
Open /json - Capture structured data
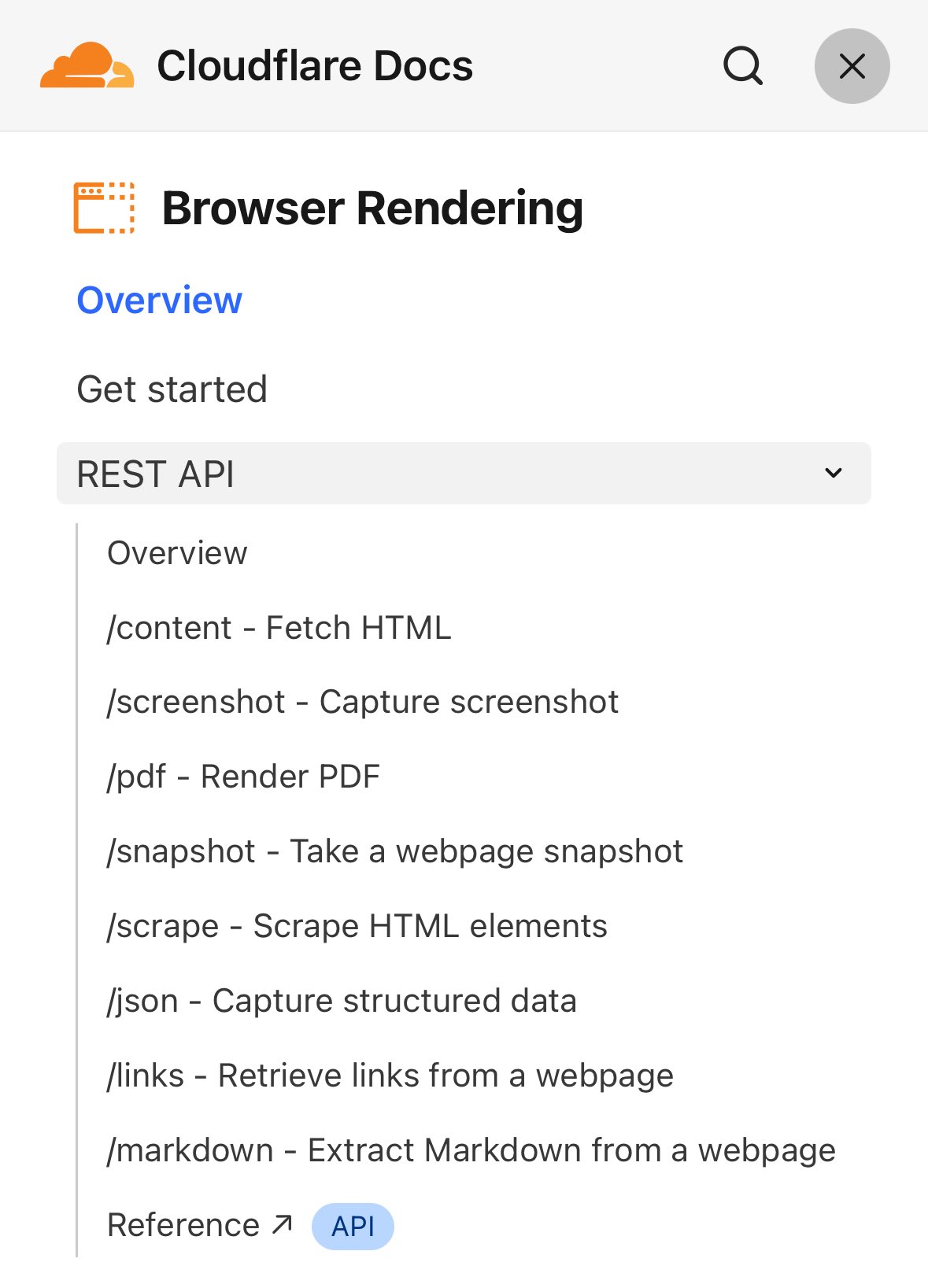(342, 1001)
